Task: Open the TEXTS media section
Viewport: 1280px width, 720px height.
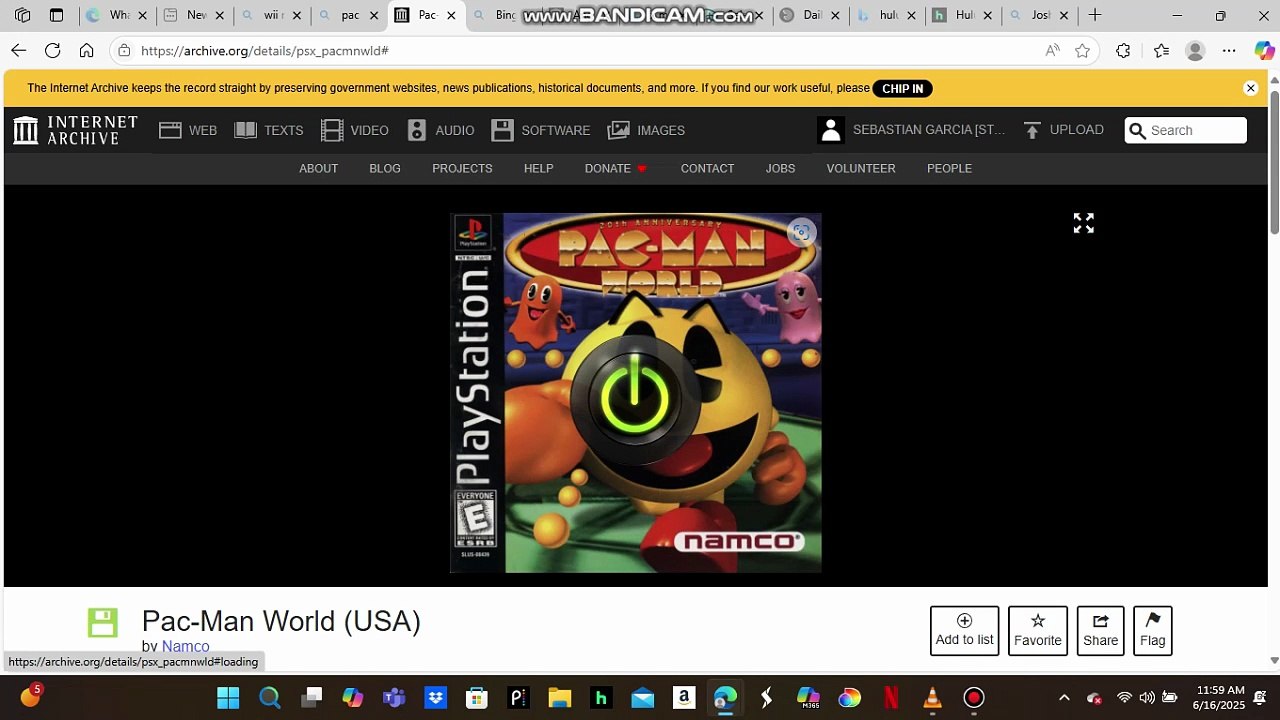Action: click(x=269, y=130)
